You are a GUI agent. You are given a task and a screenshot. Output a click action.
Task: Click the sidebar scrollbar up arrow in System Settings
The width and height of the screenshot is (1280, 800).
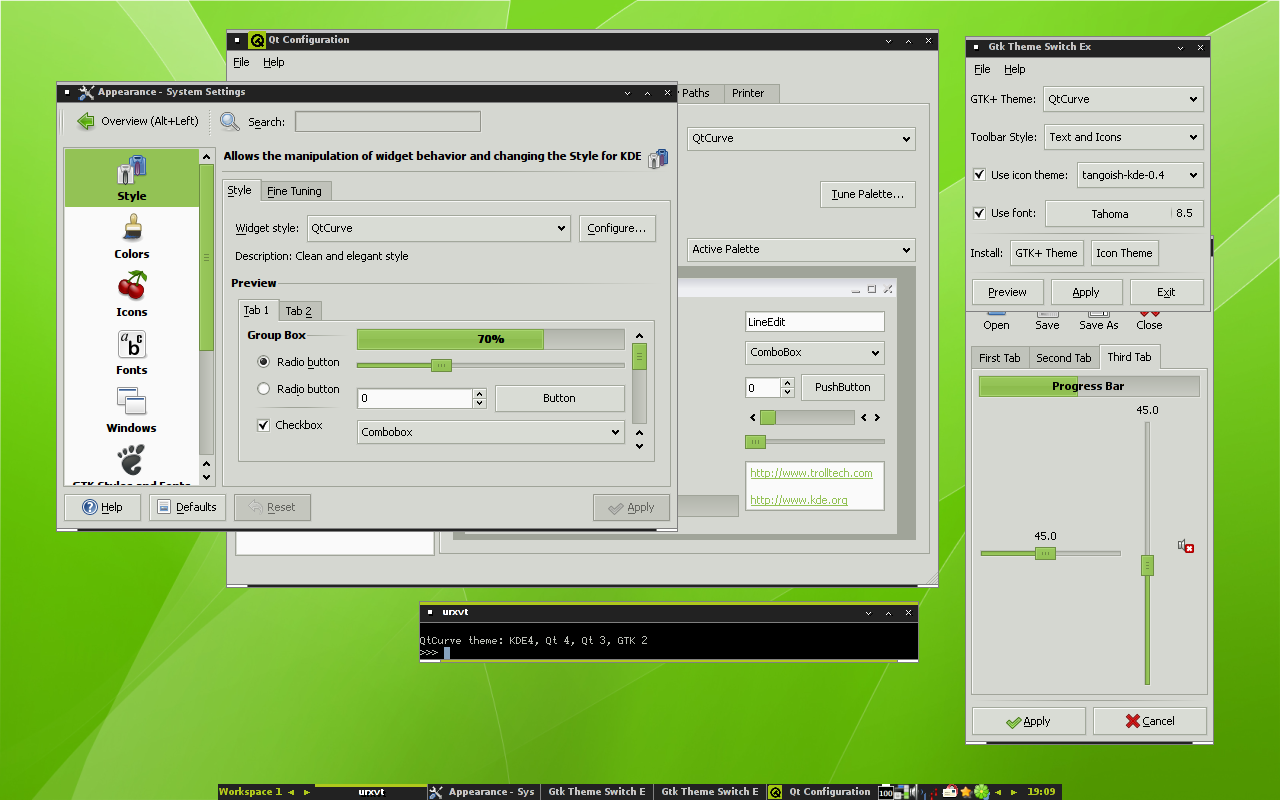pyautogui.click(x=207, y=157)
